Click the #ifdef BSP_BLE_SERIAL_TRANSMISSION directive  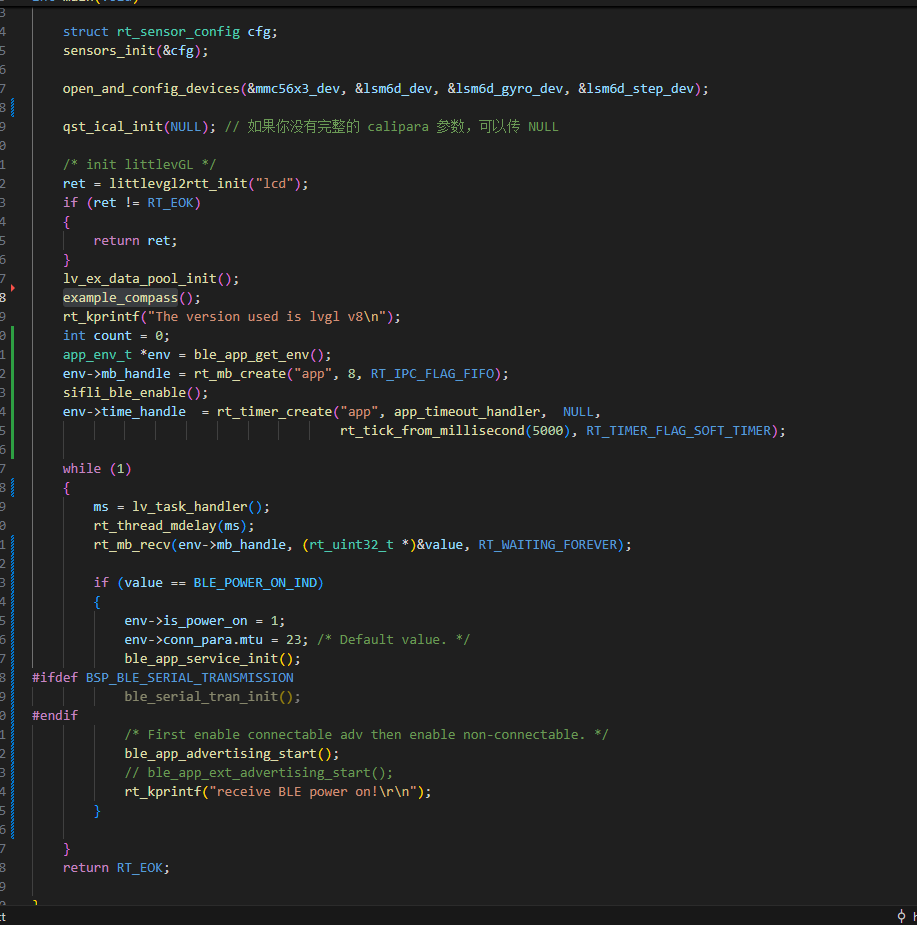162,678
